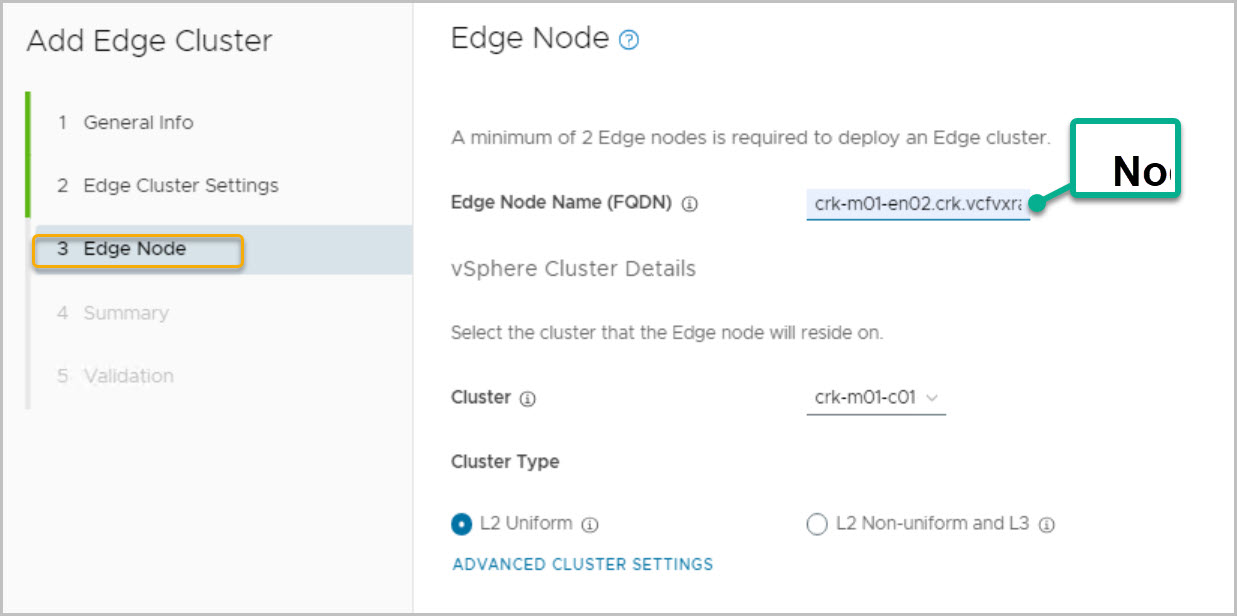
Task: Open step 5 Validation
Action: (128, 376)
